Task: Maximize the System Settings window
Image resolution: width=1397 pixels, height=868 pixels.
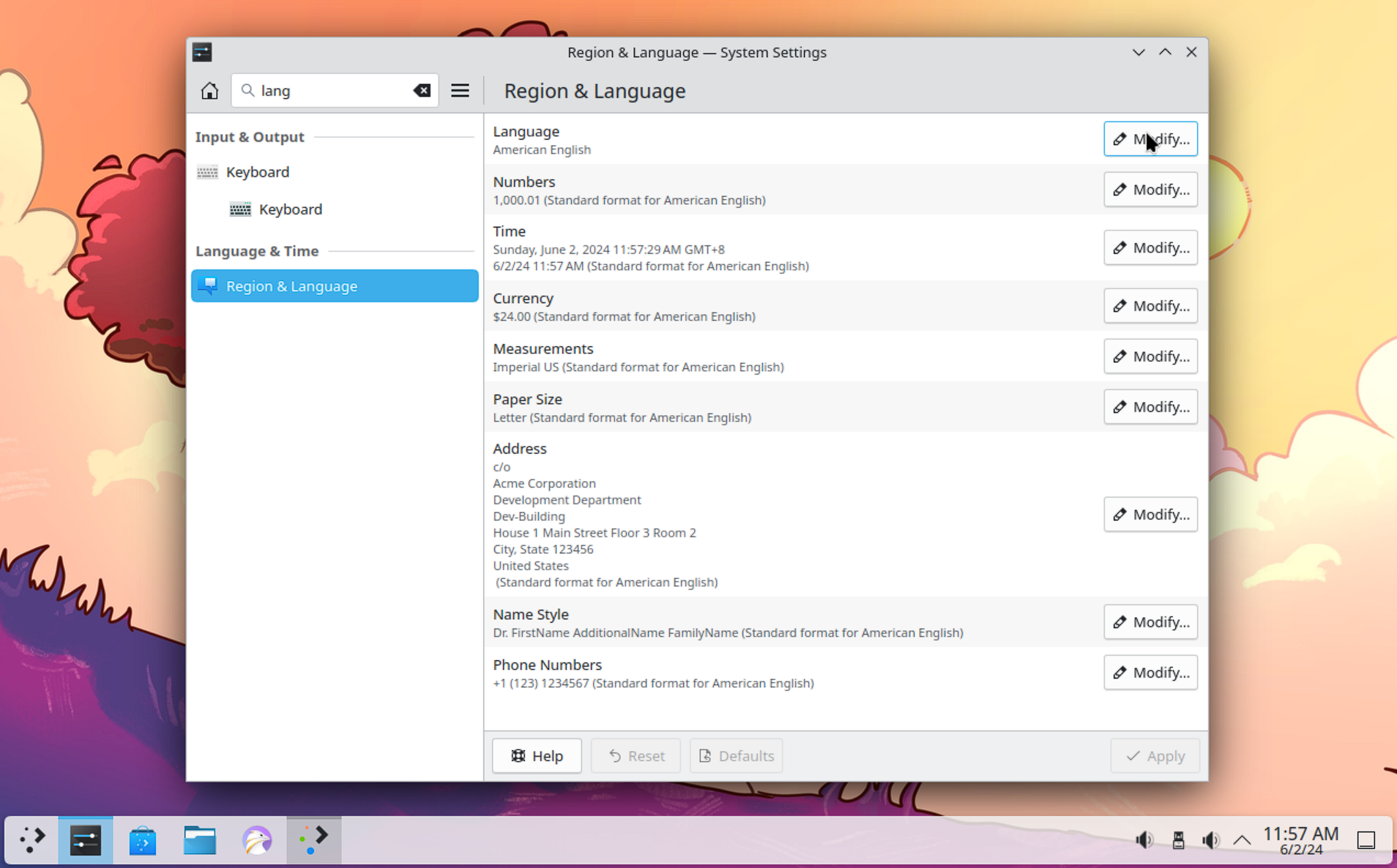Action: click(1165, 52)
